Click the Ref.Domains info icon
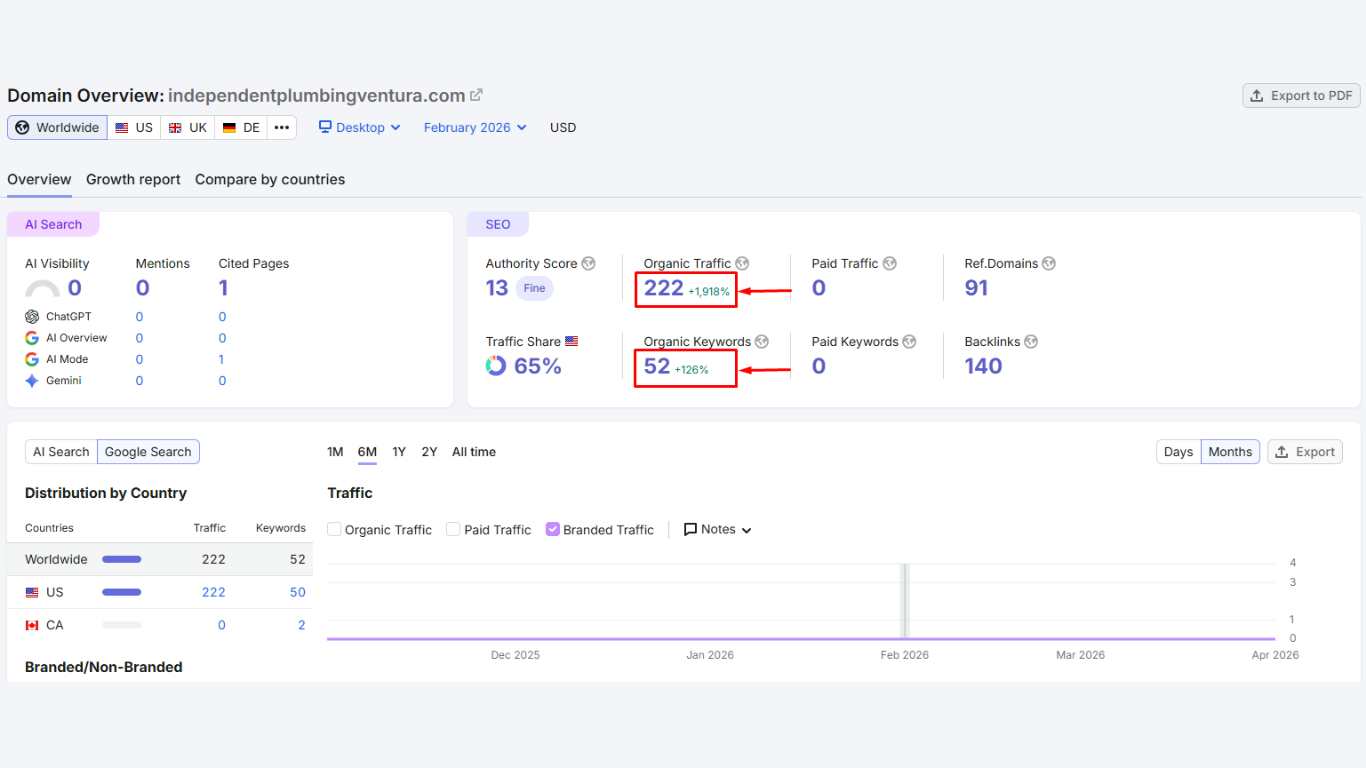This screenshot has width=1366, height=768. click(x=1048, y=264)
